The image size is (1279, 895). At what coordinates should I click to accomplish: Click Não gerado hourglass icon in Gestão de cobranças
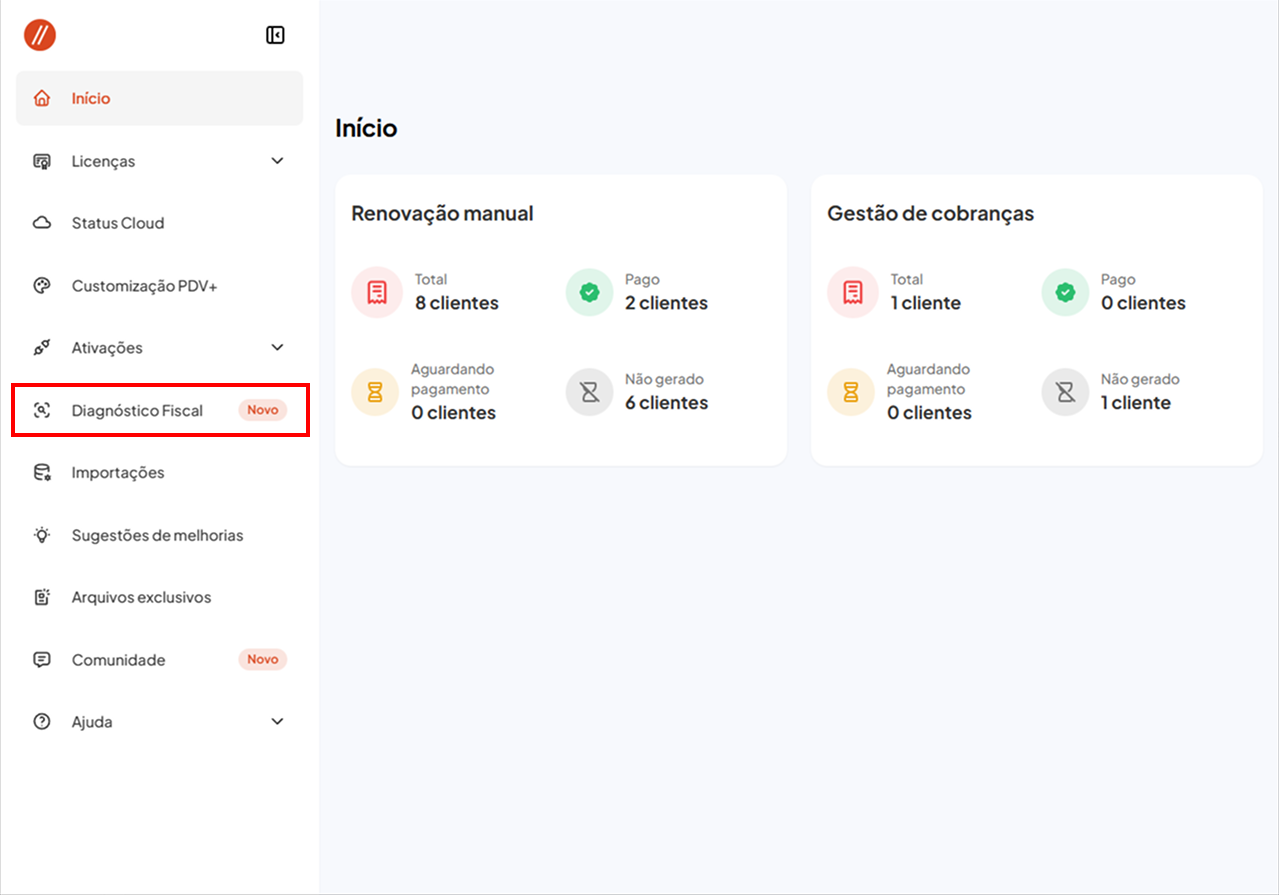tap(1066, 392)
